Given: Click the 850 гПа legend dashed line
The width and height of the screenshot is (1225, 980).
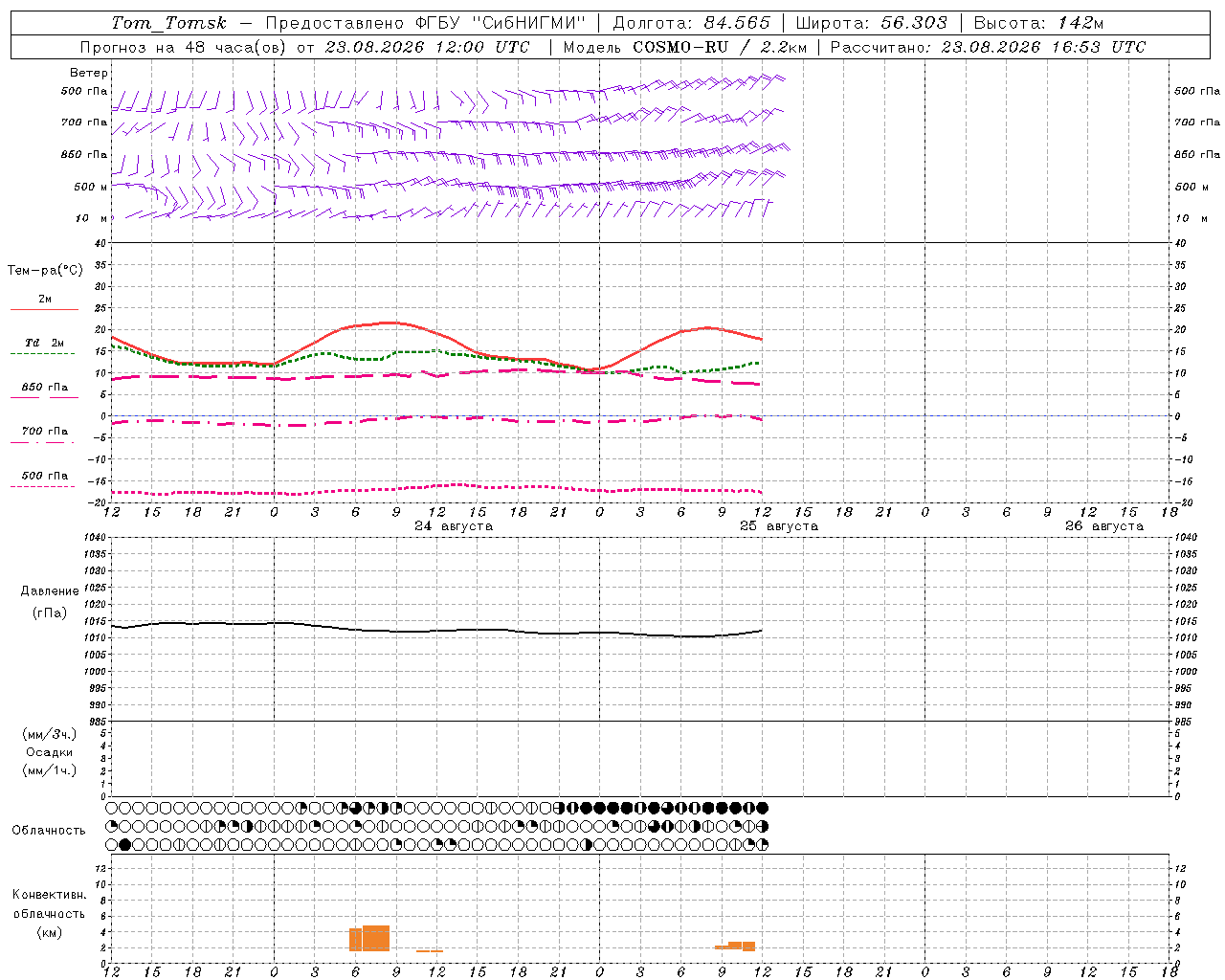Looking at the screenshot, I should [44, 397].
